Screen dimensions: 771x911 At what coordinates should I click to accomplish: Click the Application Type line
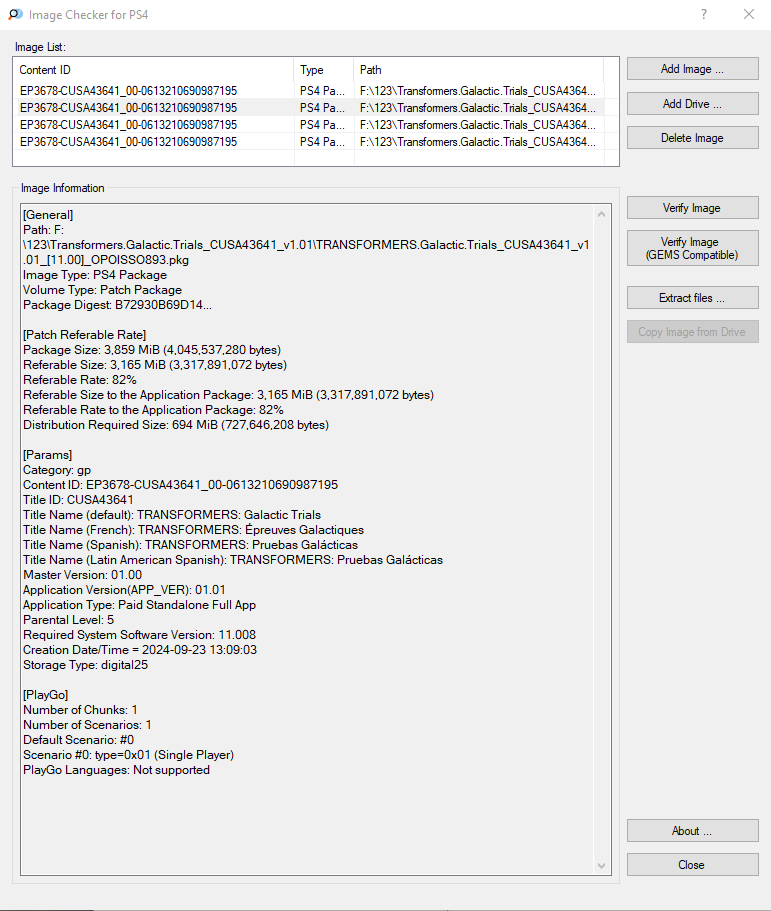tap(139, 605)
